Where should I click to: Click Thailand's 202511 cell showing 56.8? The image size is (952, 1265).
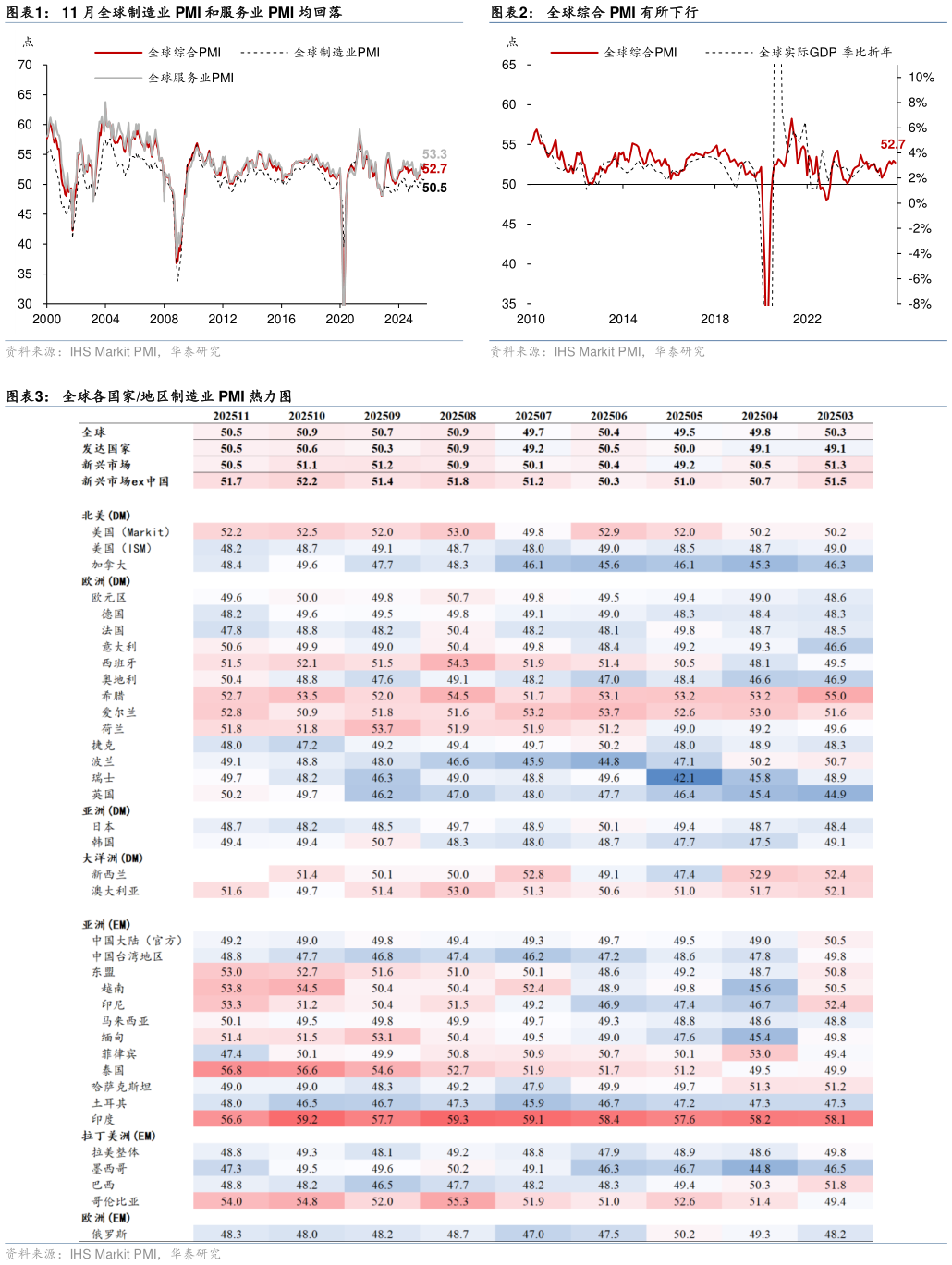[231, 1070]
